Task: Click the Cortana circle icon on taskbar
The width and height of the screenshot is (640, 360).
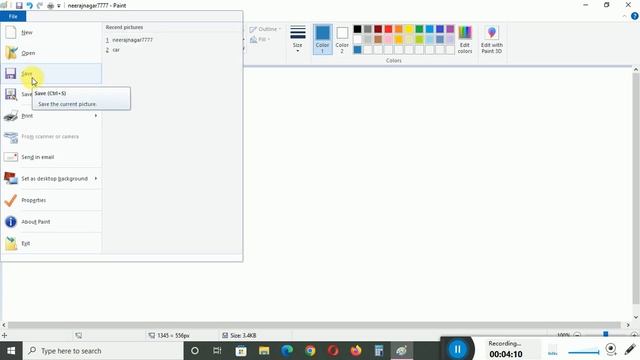Action: pyautogui.click(x=195, y=351)
